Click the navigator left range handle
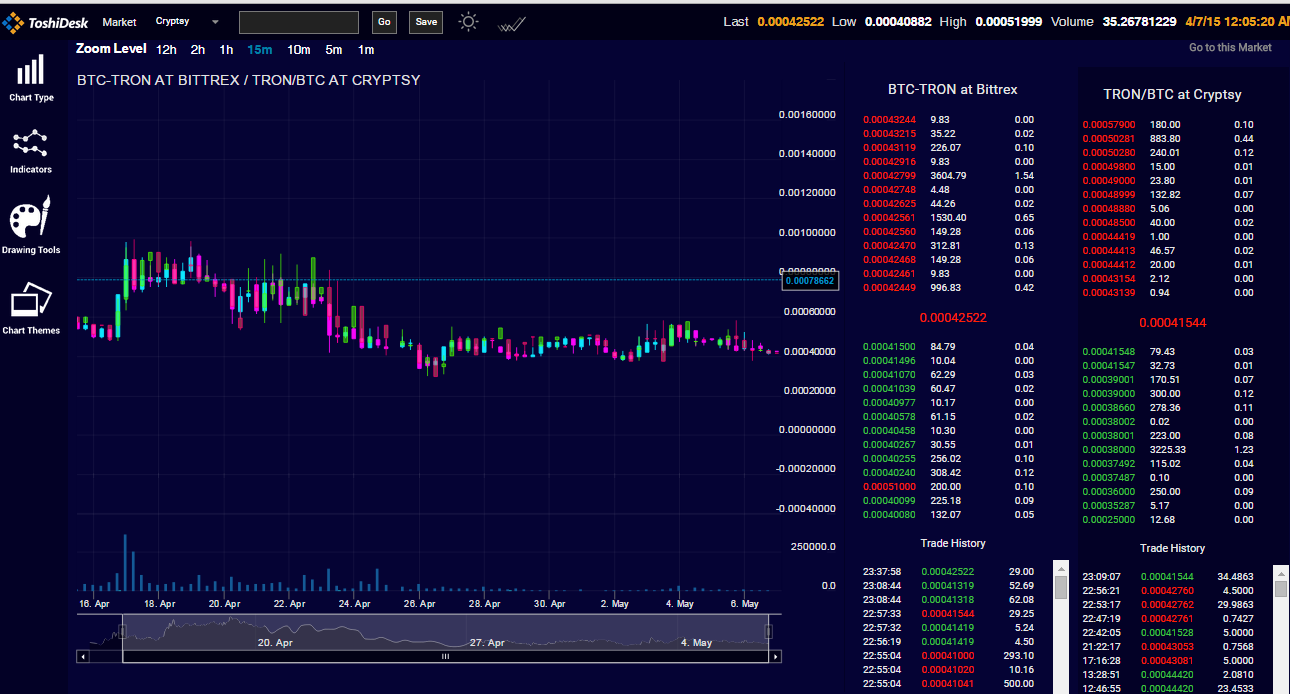Viewport: 1290px width, 694px height. (122, 631)
